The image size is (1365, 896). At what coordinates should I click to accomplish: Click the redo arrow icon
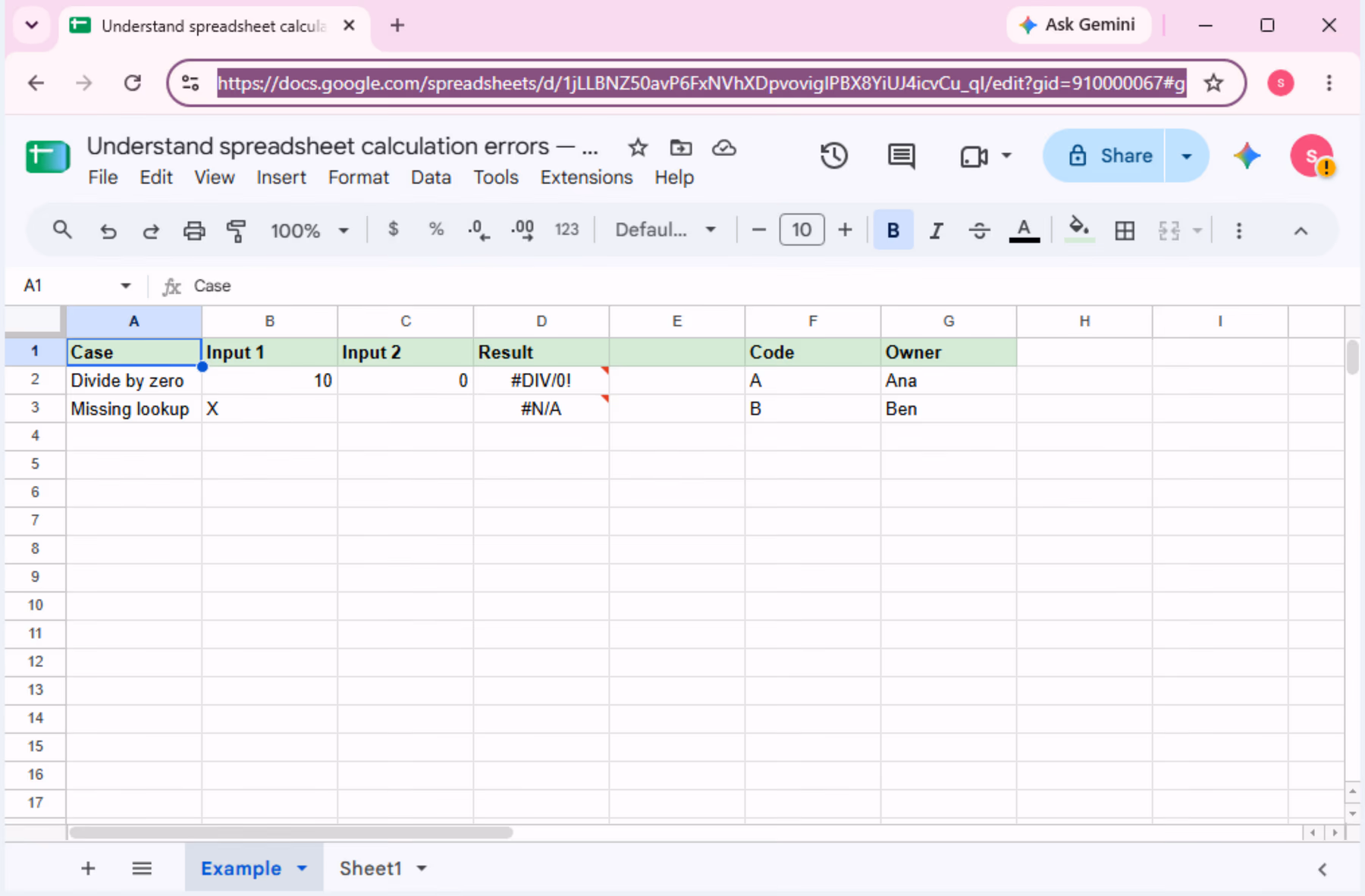tap(151, 230)
